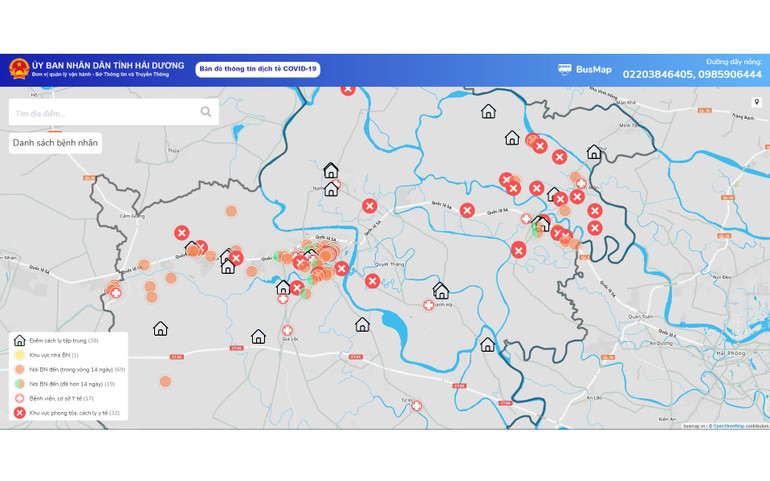
Task: Click the hotline number 02203846405
Action: [656, 75]
